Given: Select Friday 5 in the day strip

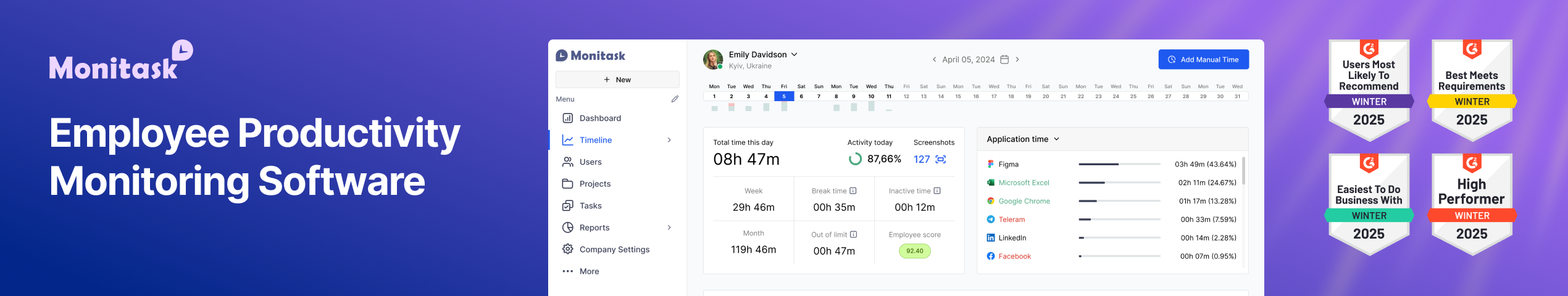Looking at the screenshot, I should (x=784, y=96).
